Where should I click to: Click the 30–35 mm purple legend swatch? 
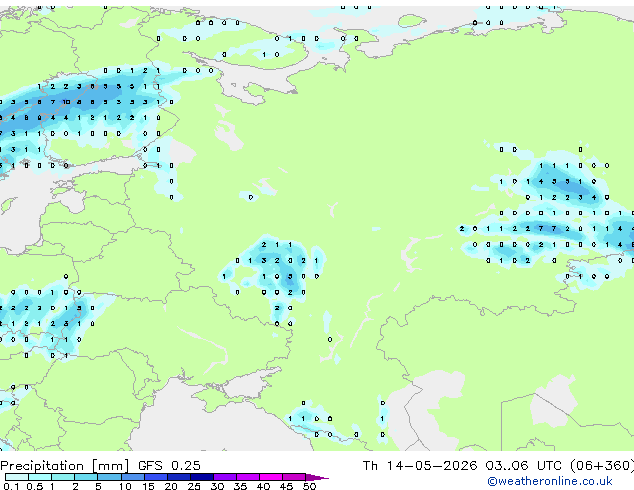coord(224,477)
